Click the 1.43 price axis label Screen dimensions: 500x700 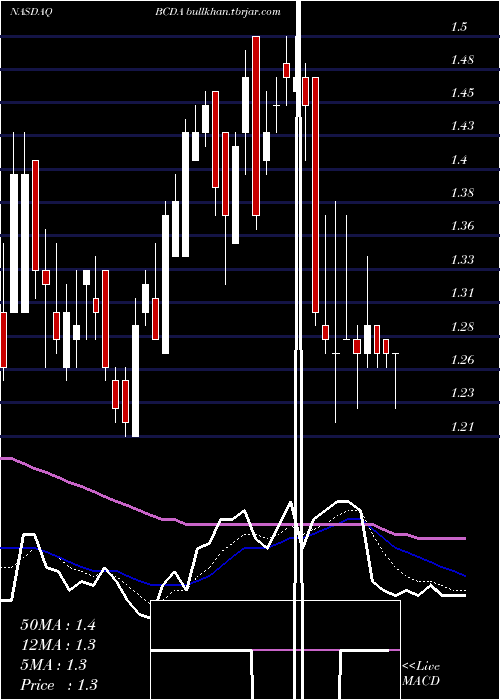pos(462,126)
